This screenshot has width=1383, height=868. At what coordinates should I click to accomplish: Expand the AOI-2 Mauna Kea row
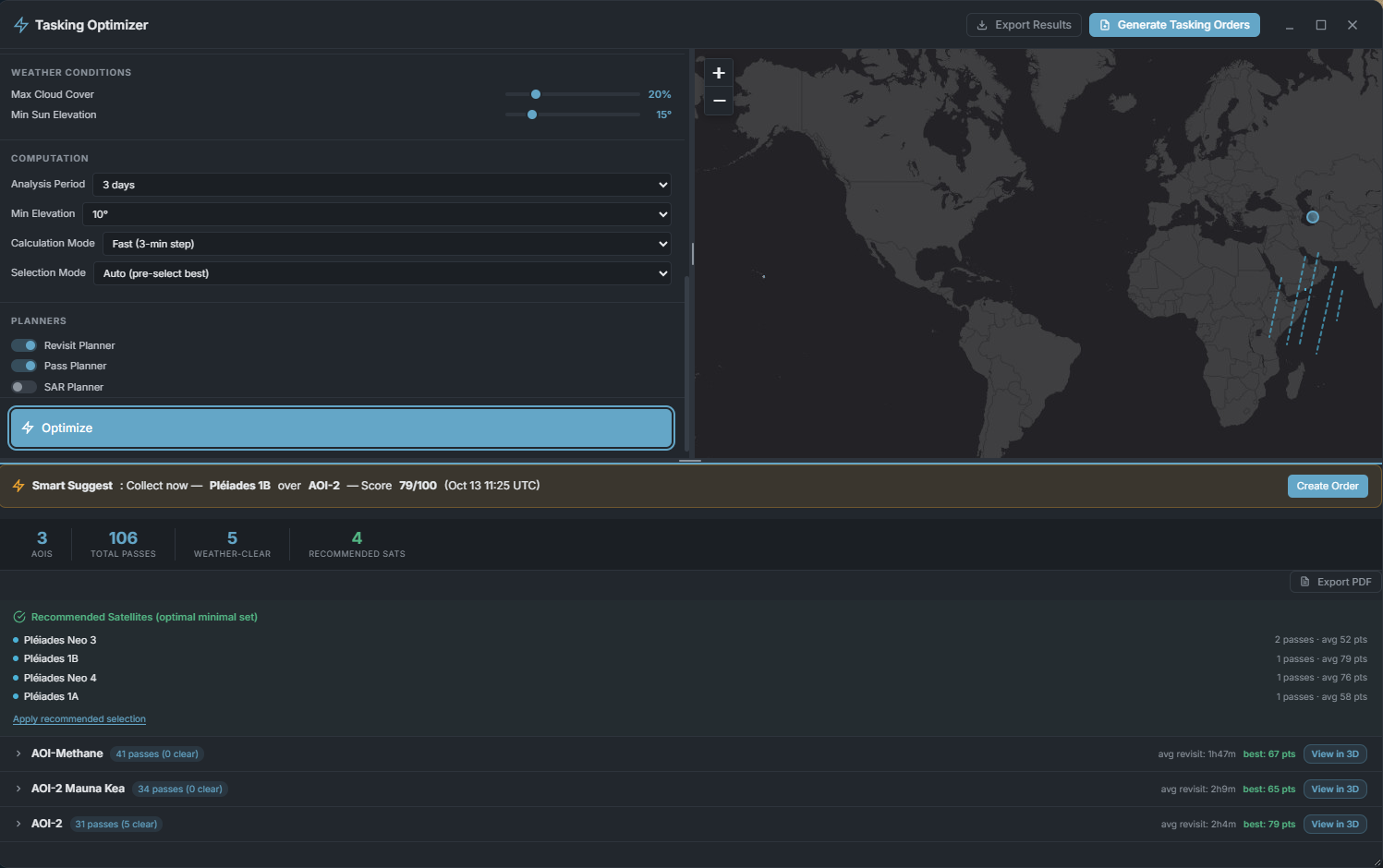coord(18,790)
